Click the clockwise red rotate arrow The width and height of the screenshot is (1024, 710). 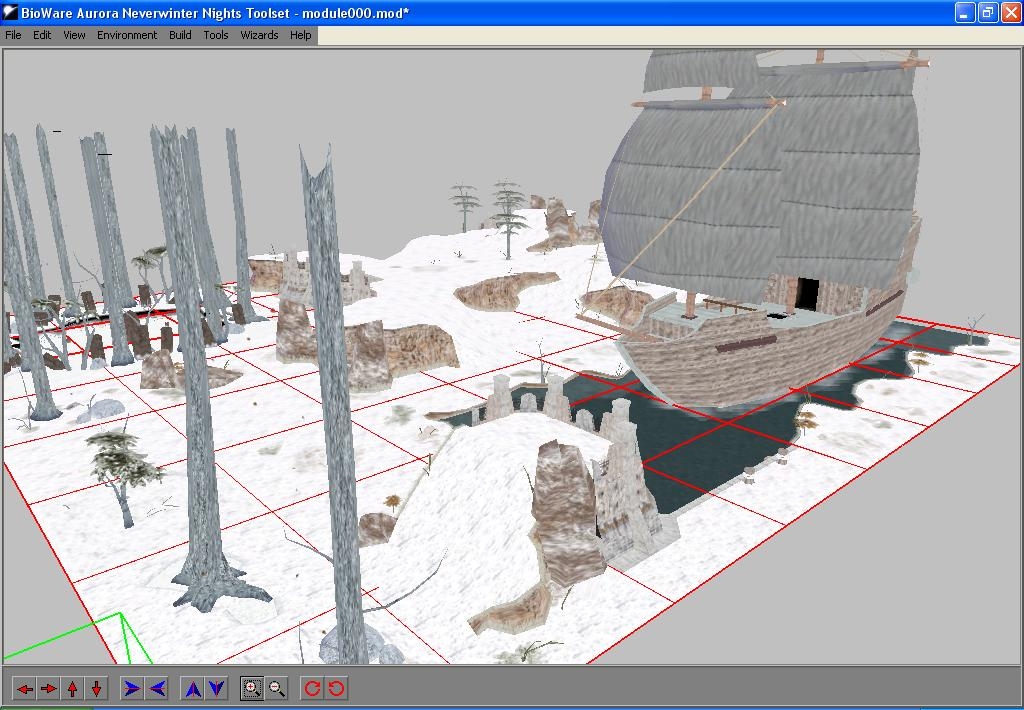[312, 688]
